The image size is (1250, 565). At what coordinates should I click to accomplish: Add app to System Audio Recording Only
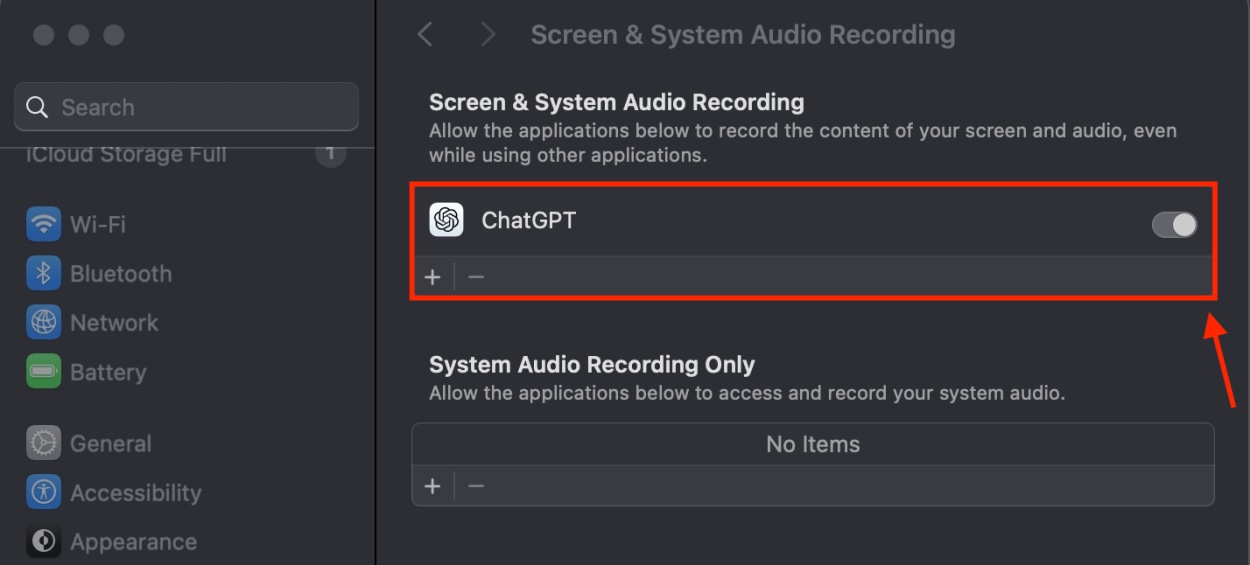point(432,486)
